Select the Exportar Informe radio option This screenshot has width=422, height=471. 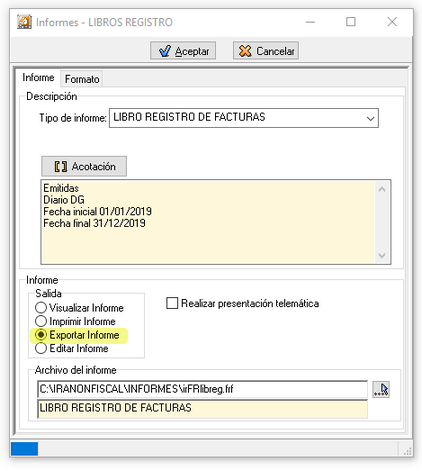click(77, 335)
